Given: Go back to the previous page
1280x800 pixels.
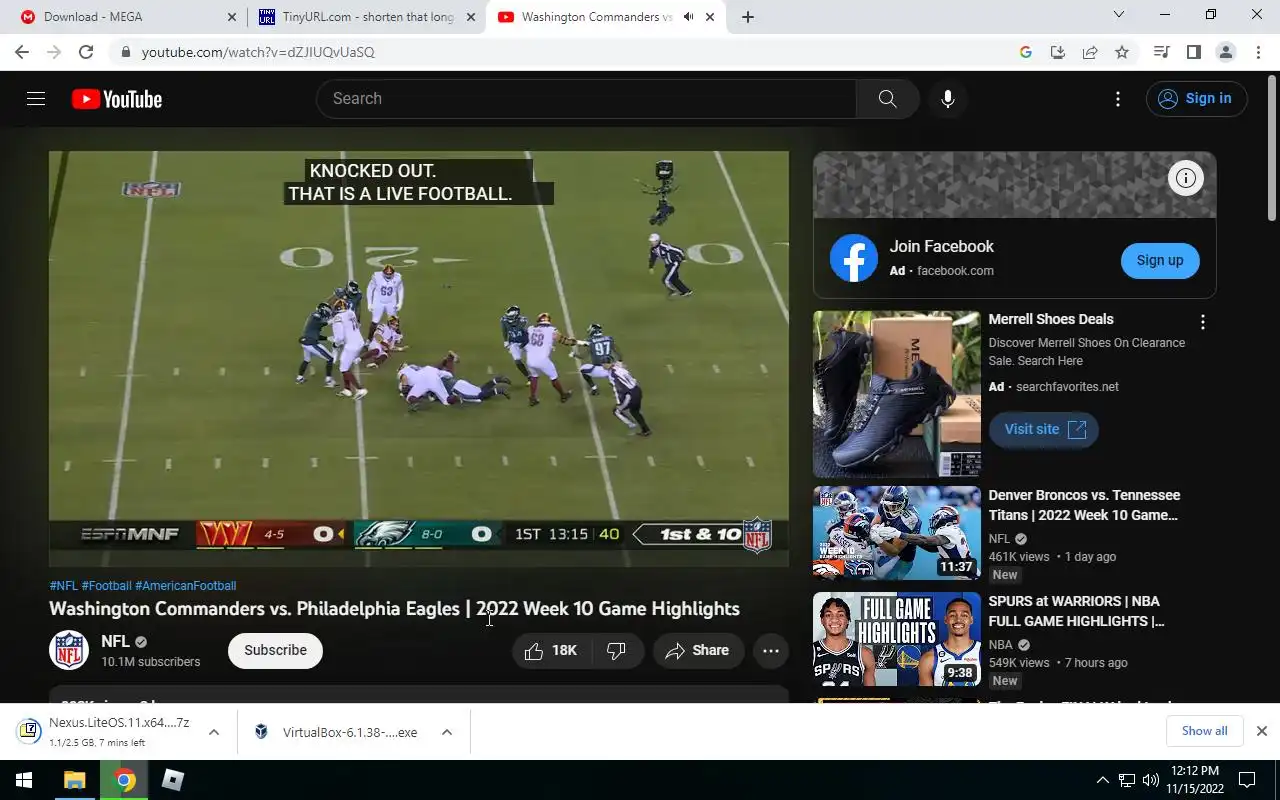Looking at the screenshot, I should (x=22, y=52).
